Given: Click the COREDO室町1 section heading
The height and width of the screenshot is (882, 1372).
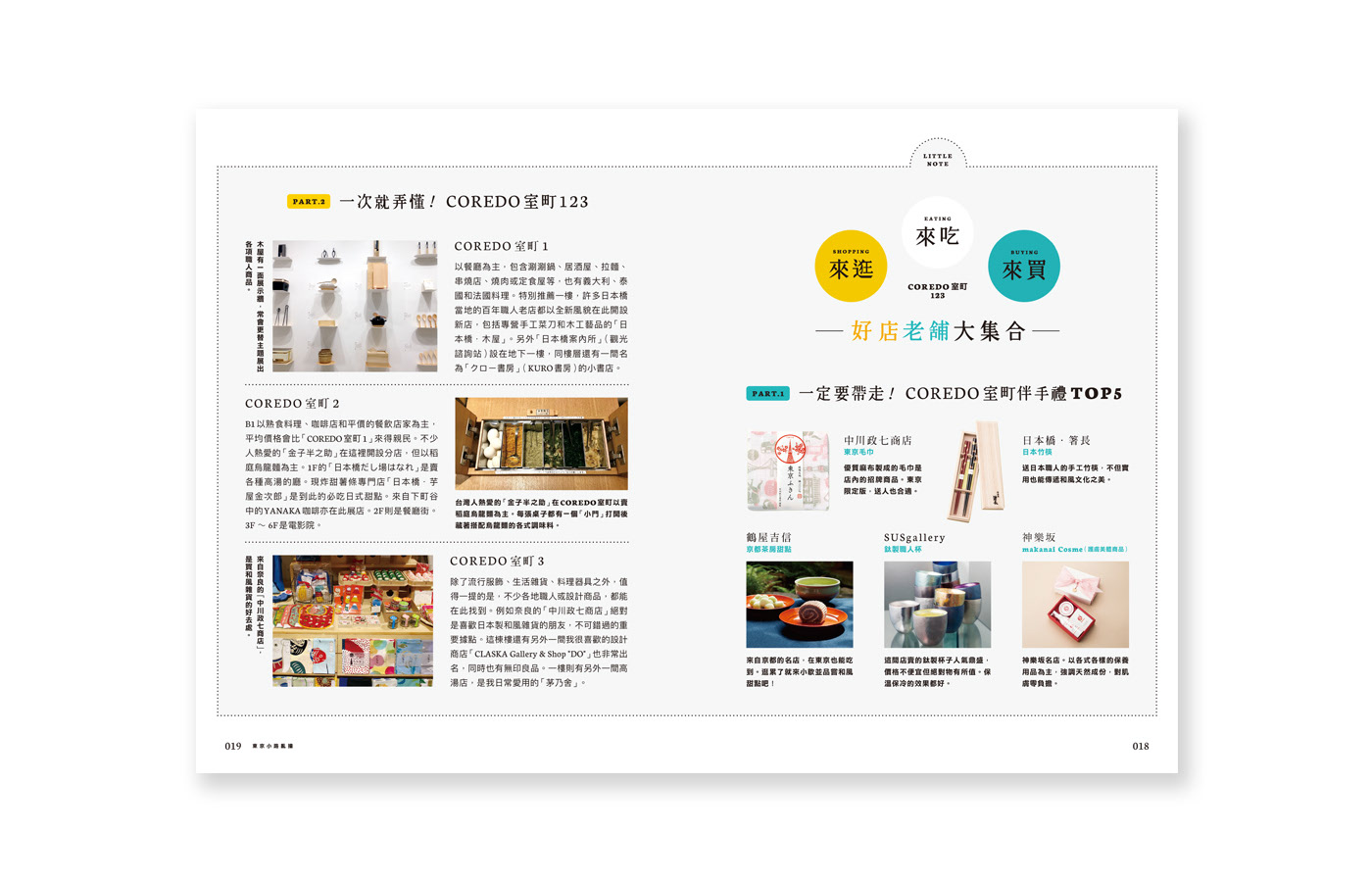Looking at the screenshot, I should click(x=502, y=246).
